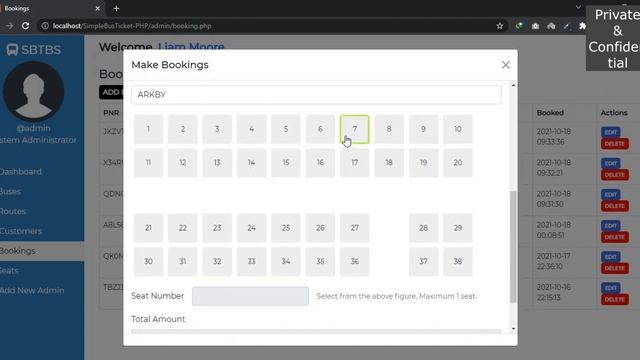
Task: Pick seat 2 in the layout
Action: point(182,129)
